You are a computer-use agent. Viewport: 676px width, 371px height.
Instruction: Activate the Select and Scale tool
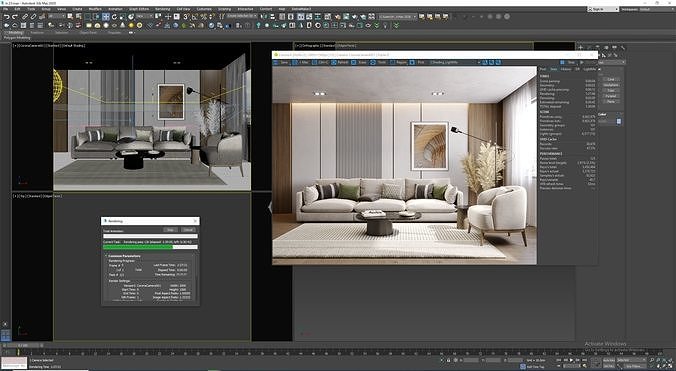(x=123, y=17)
